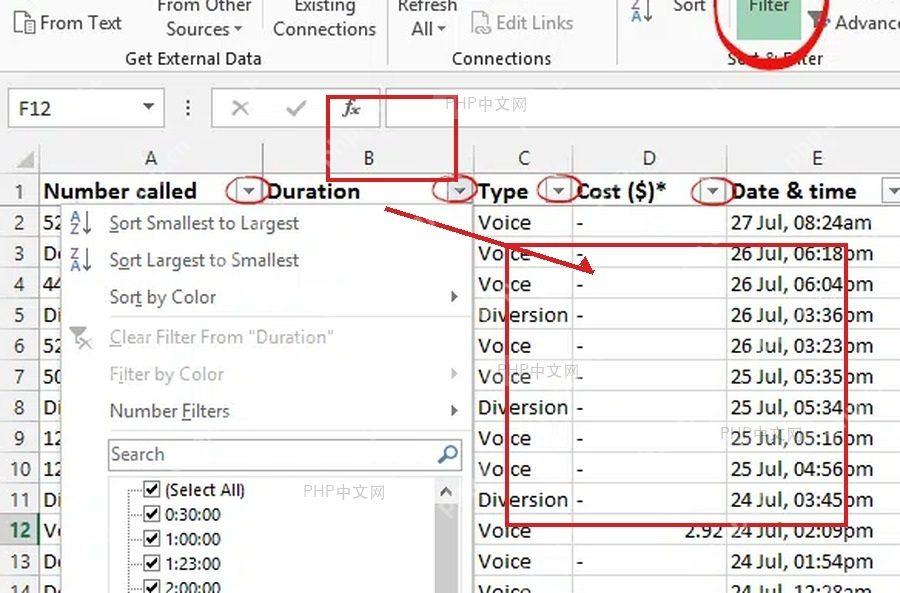900x593 pixels.
Task: Open the Date & time filter dropdown
Action: 891,191
